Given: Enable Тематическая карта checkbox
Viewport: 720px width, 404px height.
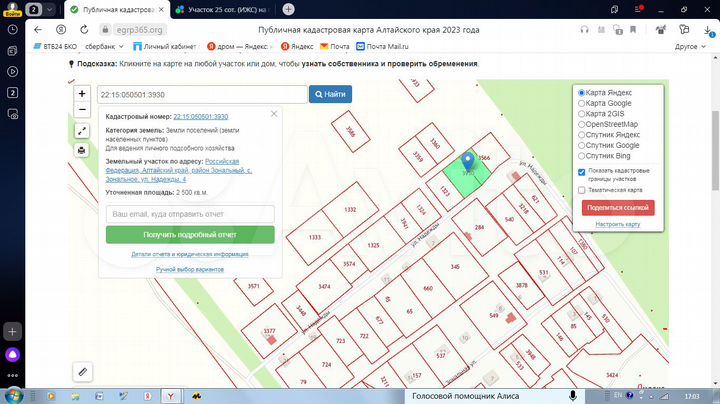Looking at the screenshot, I should pyautogui.click(x=582, y=190).
